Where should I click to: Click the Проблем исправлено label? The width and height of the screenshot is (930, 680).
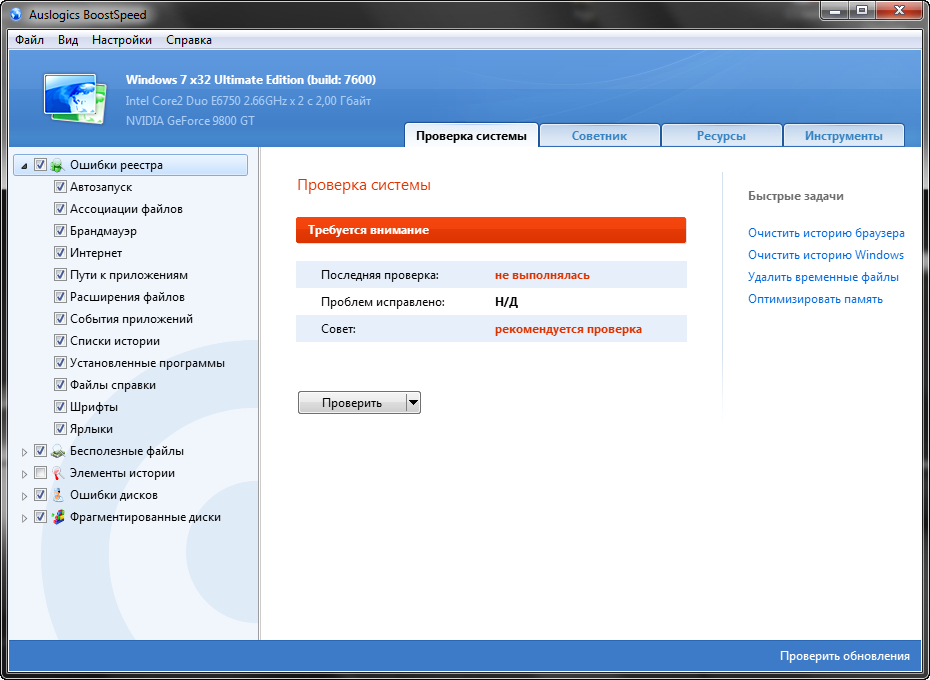tap(383, 302)
